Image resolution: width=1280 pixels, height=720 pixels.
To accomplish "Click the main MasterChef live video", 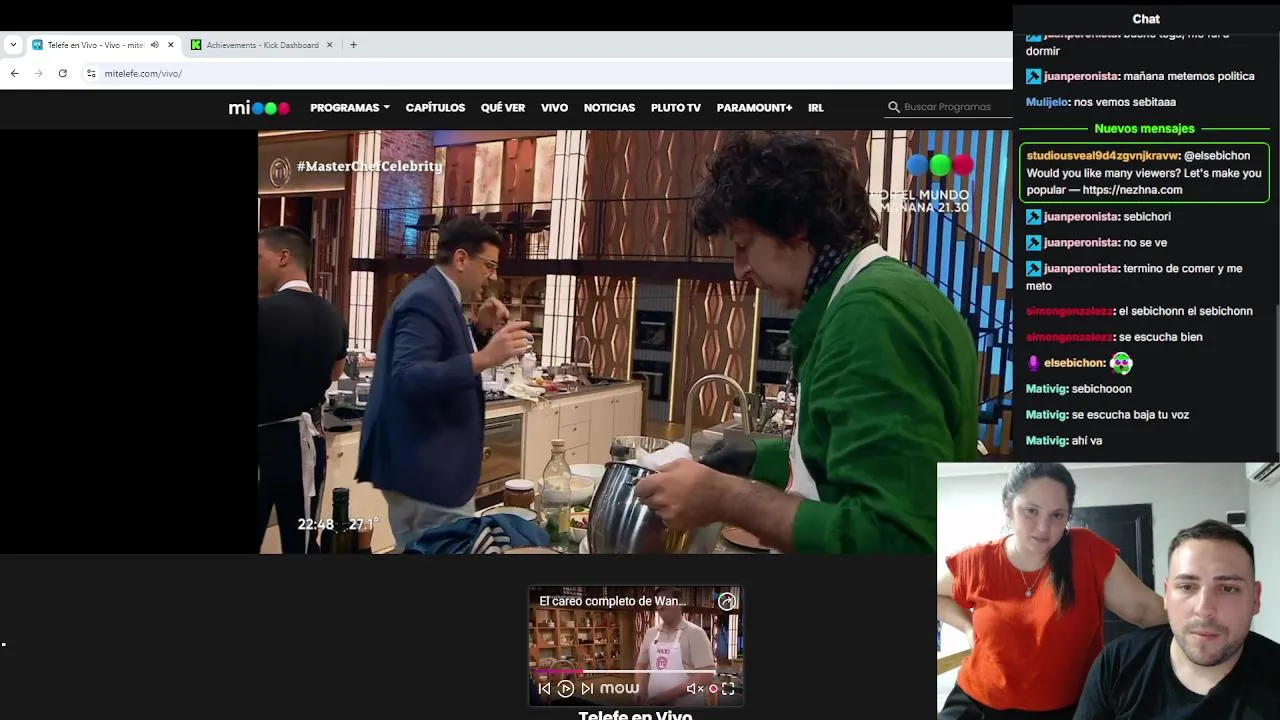I will pyautogui.click(x=635, y=342).
